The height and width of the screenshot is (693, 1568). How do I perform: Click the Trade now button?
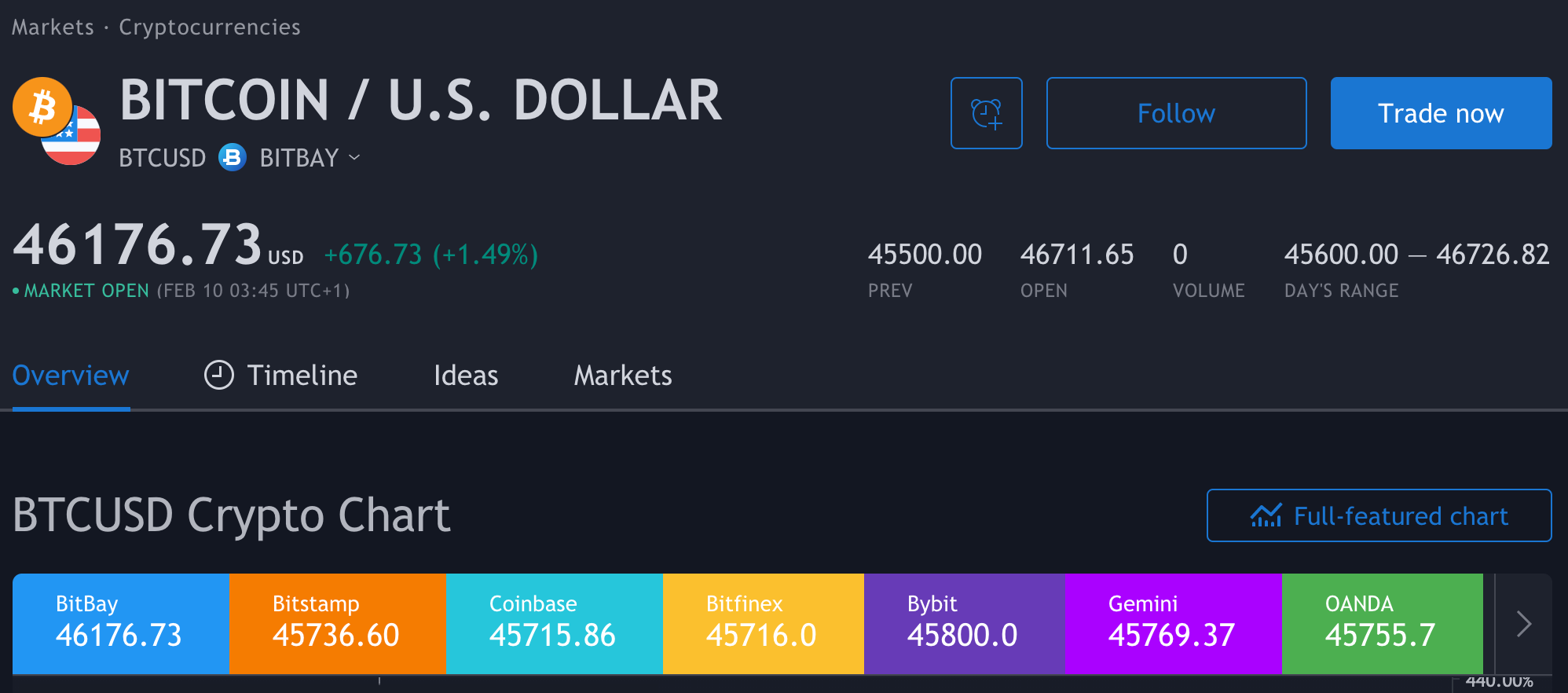tap(1441, 113)
